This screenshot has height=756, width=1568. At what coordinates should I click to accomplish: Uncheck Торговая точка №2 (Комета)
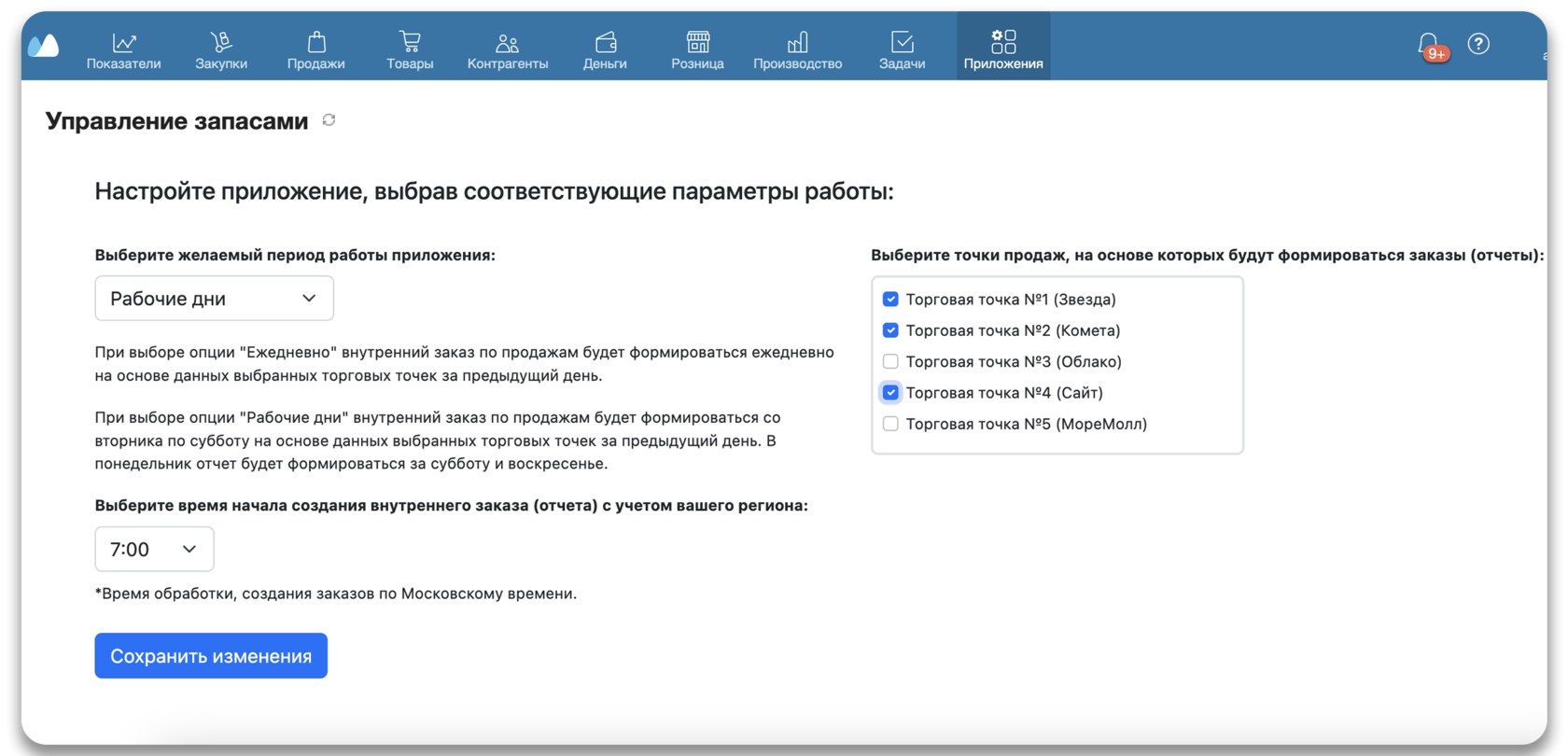pyautogui.click(x=890, y=330)
